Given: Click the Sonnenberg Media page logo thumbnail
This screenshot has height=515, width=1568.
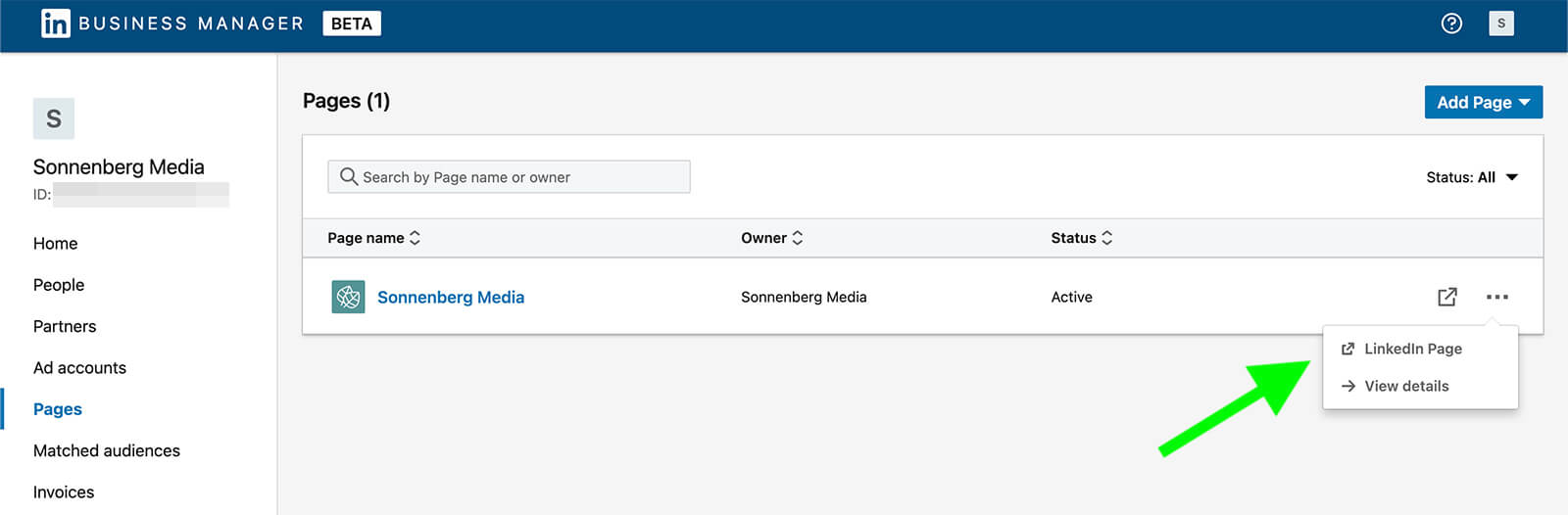Looking at the screenshot, I should pos(348,297).
